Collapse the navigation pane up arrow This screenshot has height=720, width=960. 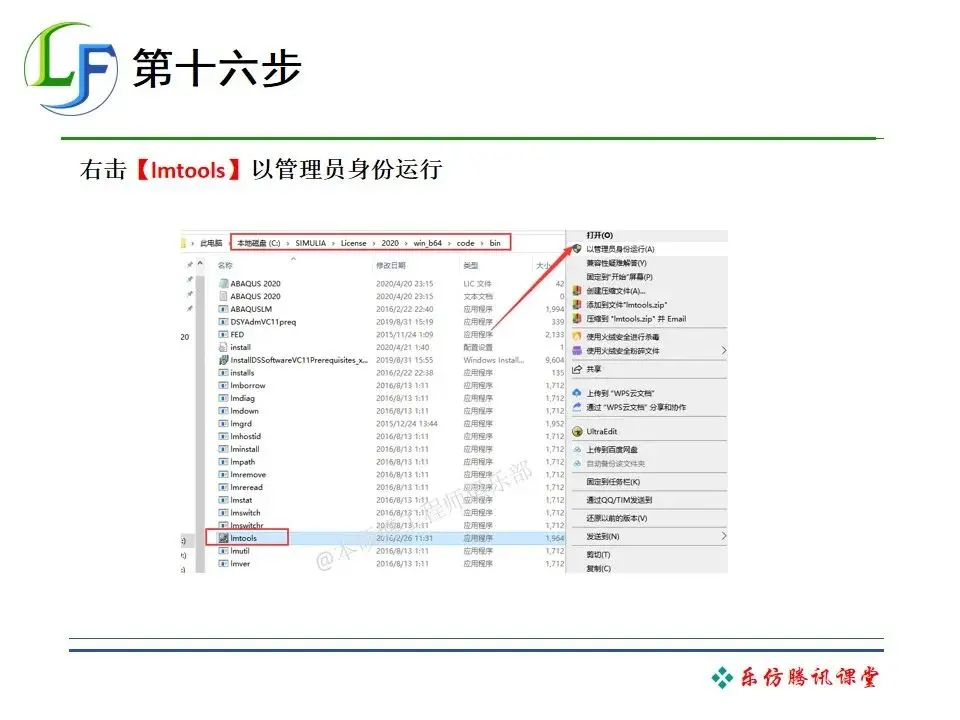[200, 264]
